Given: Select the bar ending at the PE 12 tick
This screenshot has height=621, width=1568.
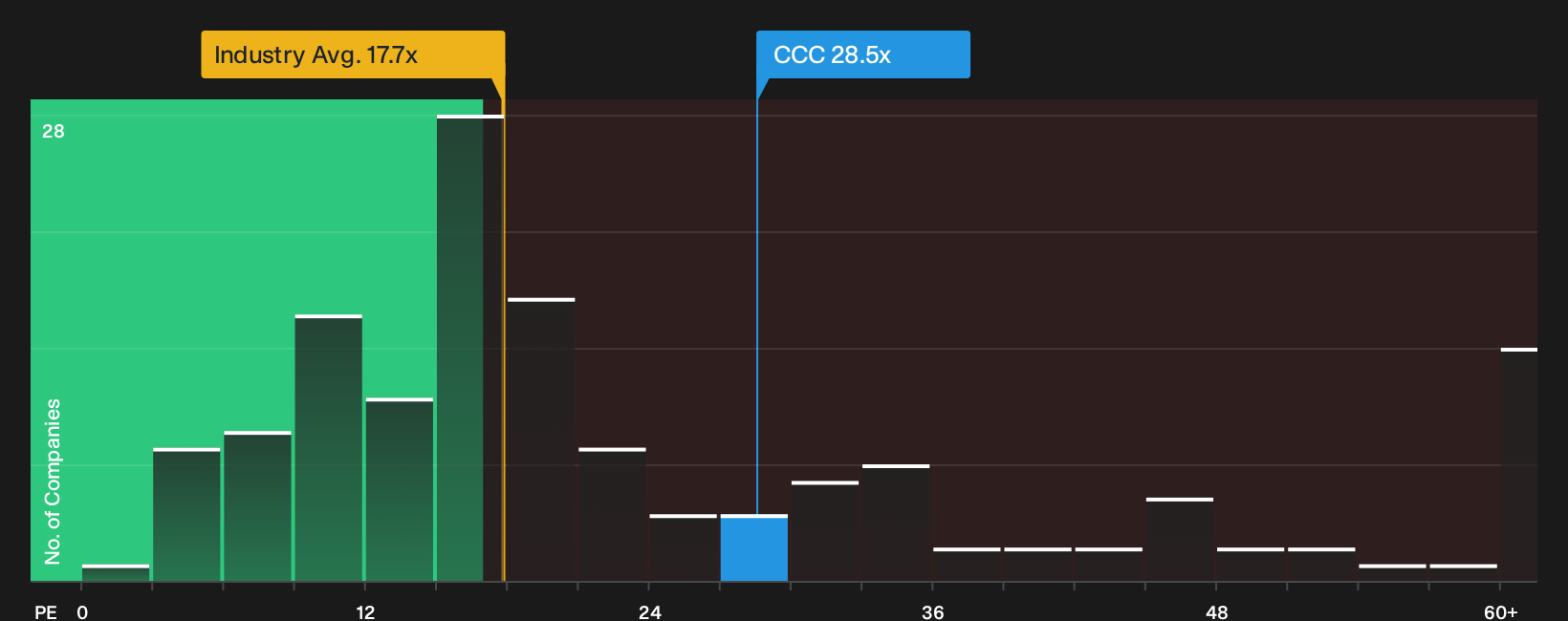Looking at the screenshot, I should coord(329,448).
